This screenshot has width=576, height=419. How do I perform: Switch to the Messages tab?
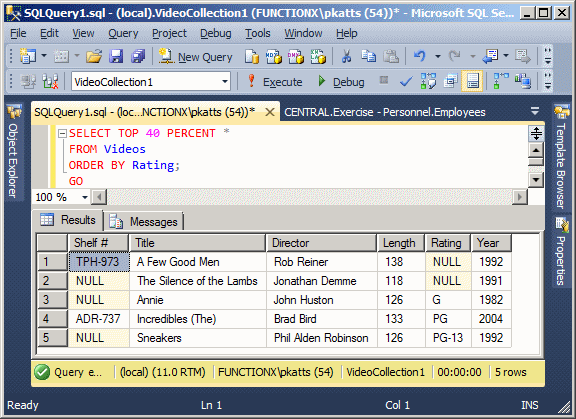[x=144, y=221]
